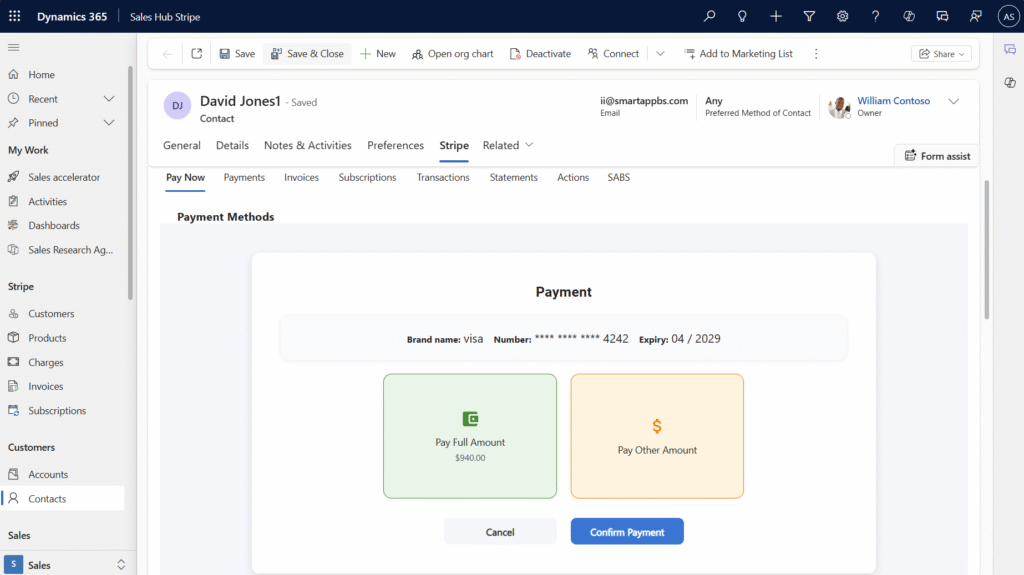The height and width of the screenshot is (575, 1024).
Task: Collapse the hamburger site map menu
Action: click(14, 48)
